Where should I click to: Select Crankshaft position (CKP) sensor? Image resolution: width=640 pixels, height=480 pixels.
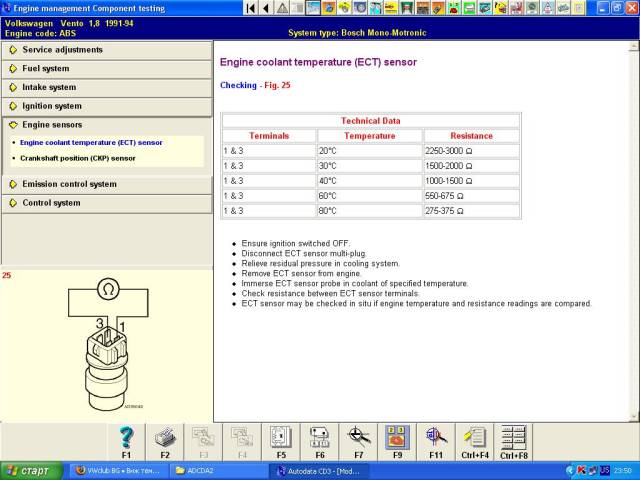click(x=78, y=158)
